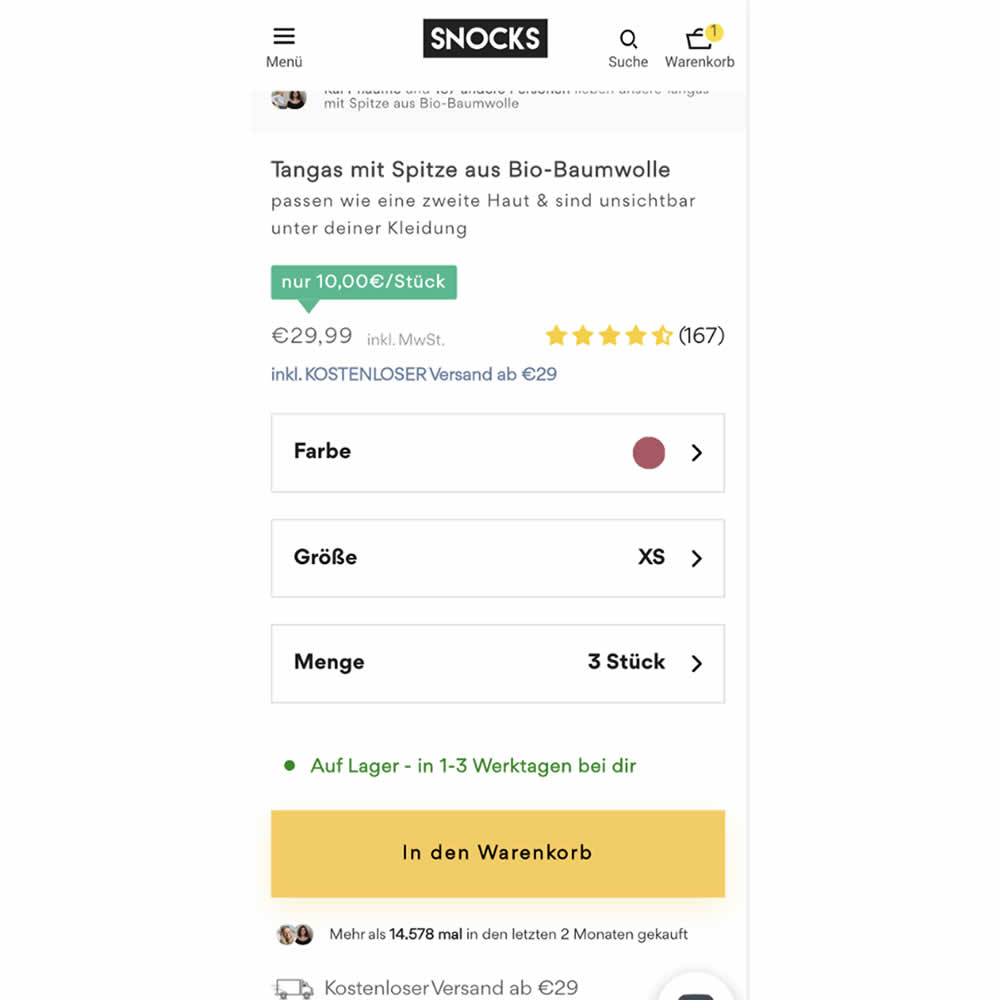Open the Warenkorb shopping cart icon
The image size is (1000, 1000).
pos(698,40)
